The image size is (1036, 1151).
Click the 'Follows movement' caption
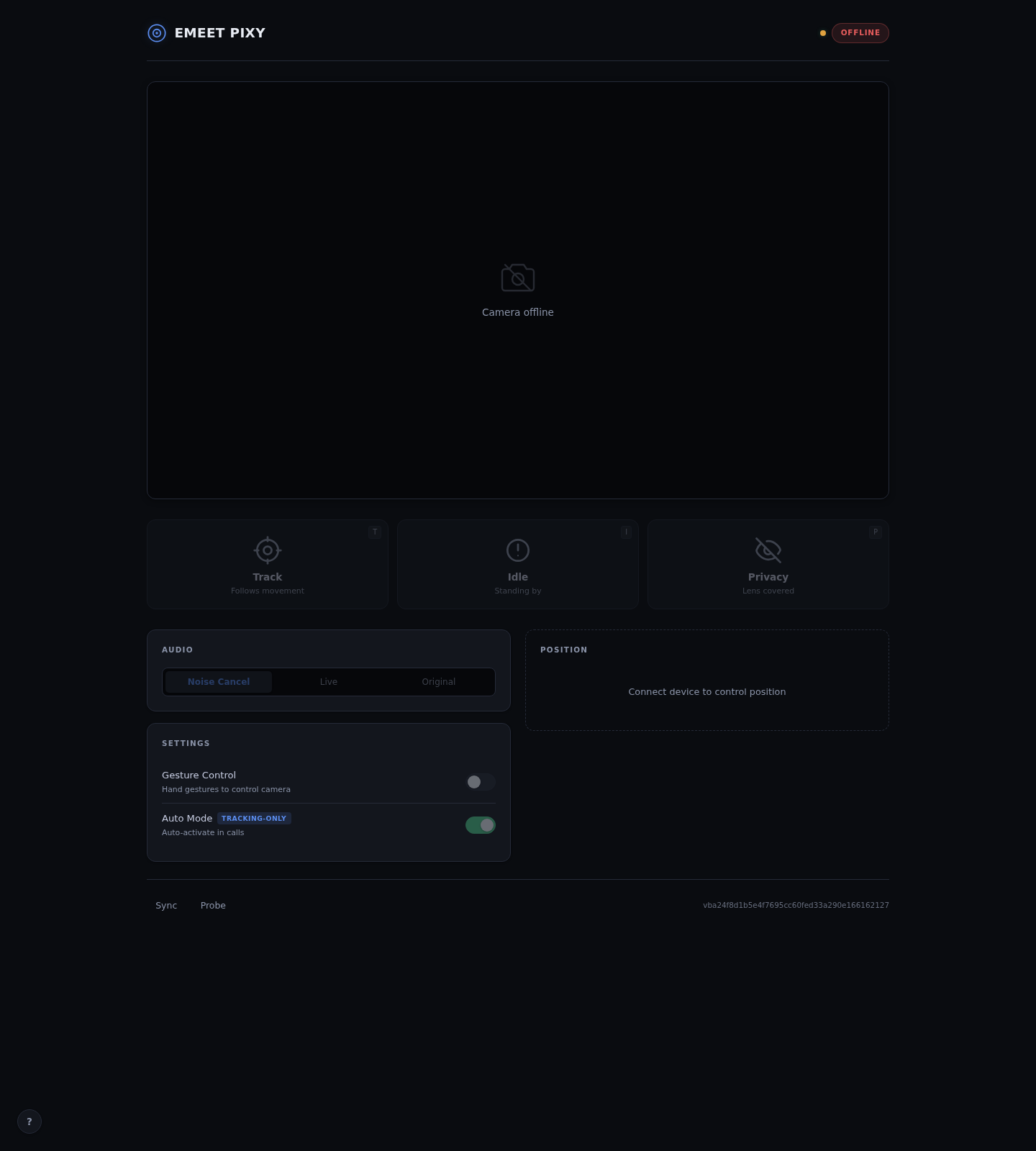coord(268,591)
